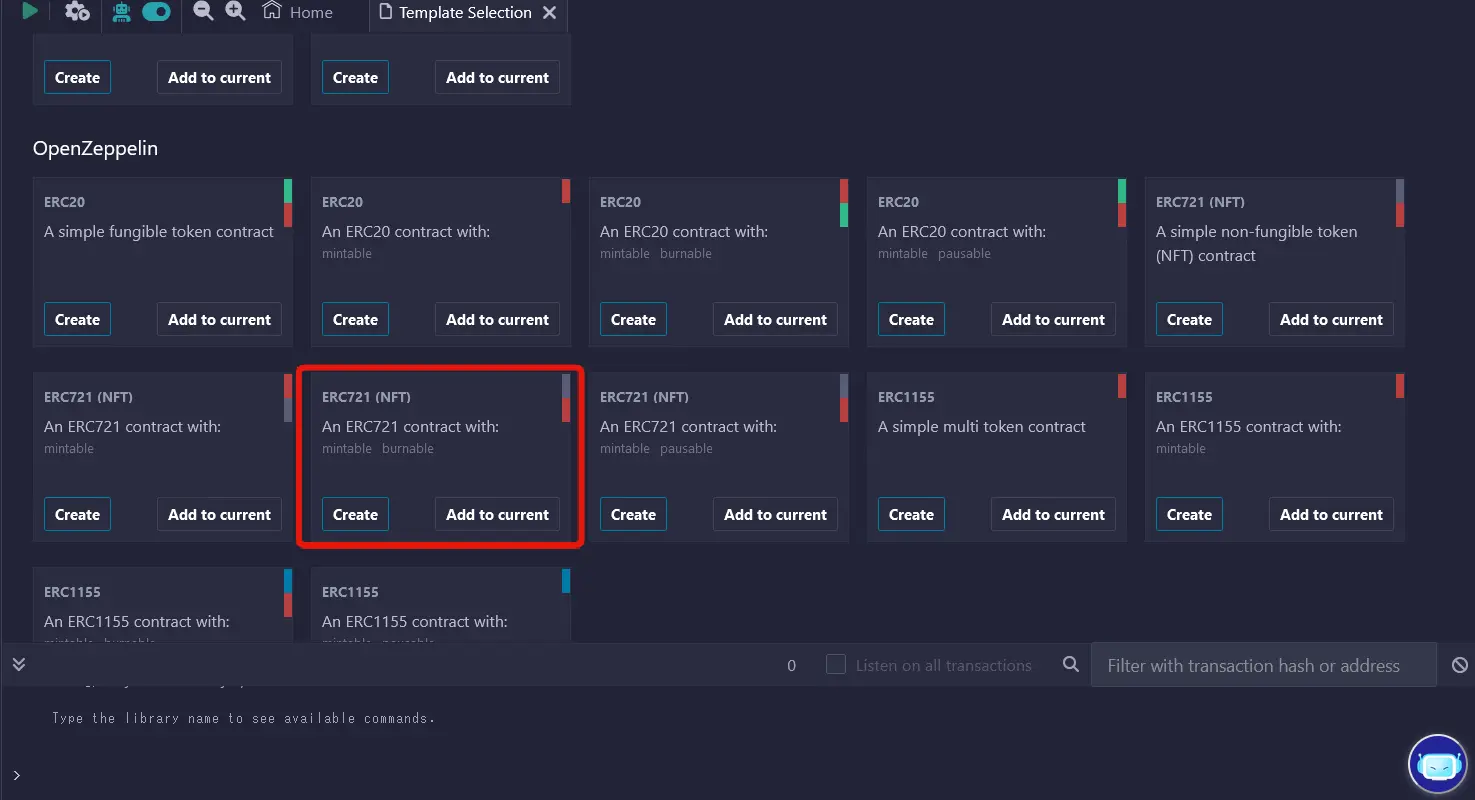Click the 'burnable' tag on ERC721 card

coord(408,449)
